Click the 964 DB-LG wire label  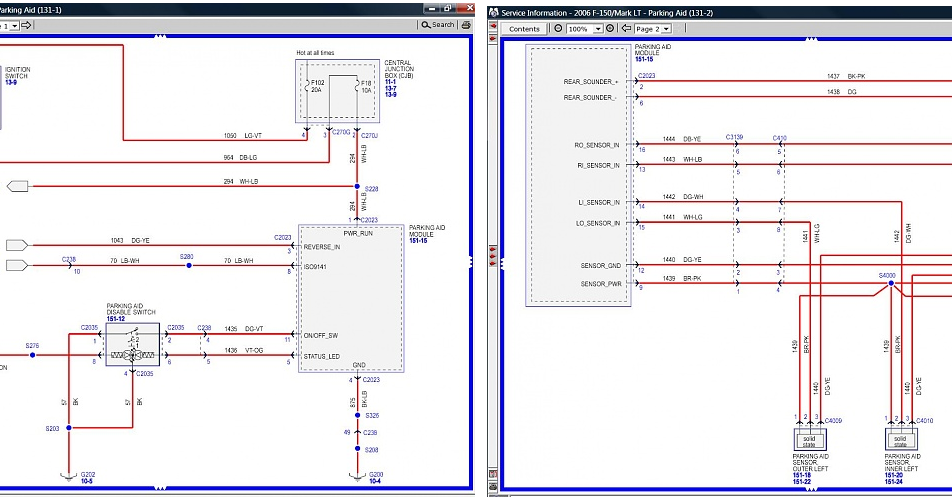[240, 158]
